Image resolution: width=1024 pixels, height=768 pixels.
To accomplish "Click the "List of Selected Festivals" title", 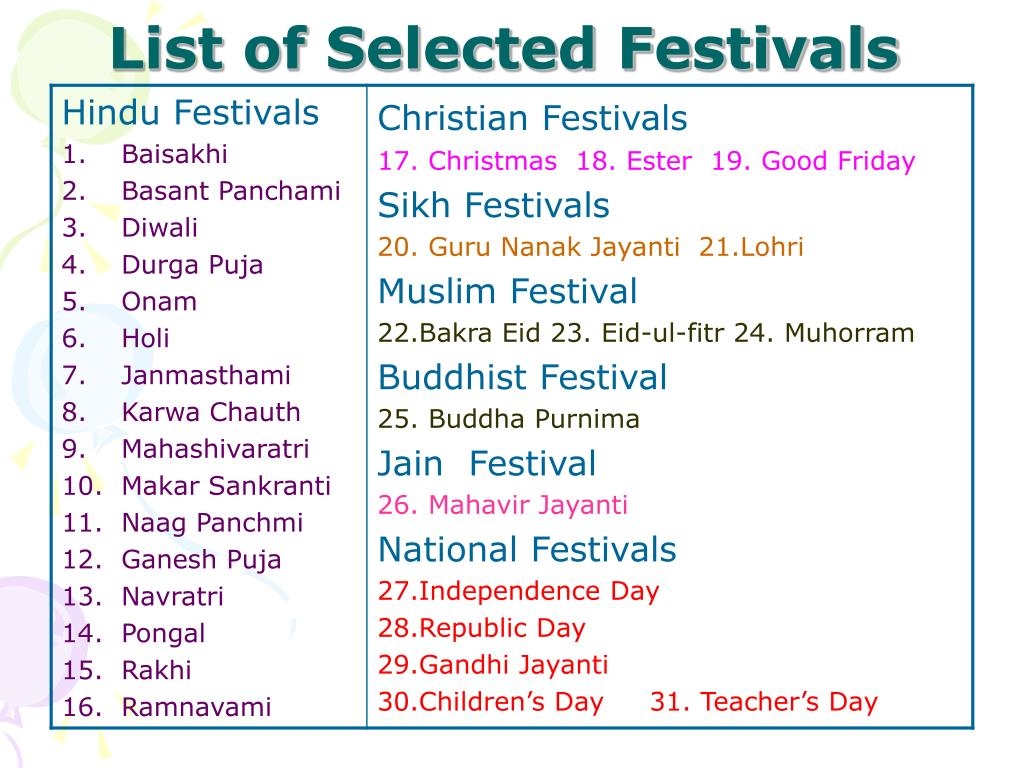I will pos(504,48).
